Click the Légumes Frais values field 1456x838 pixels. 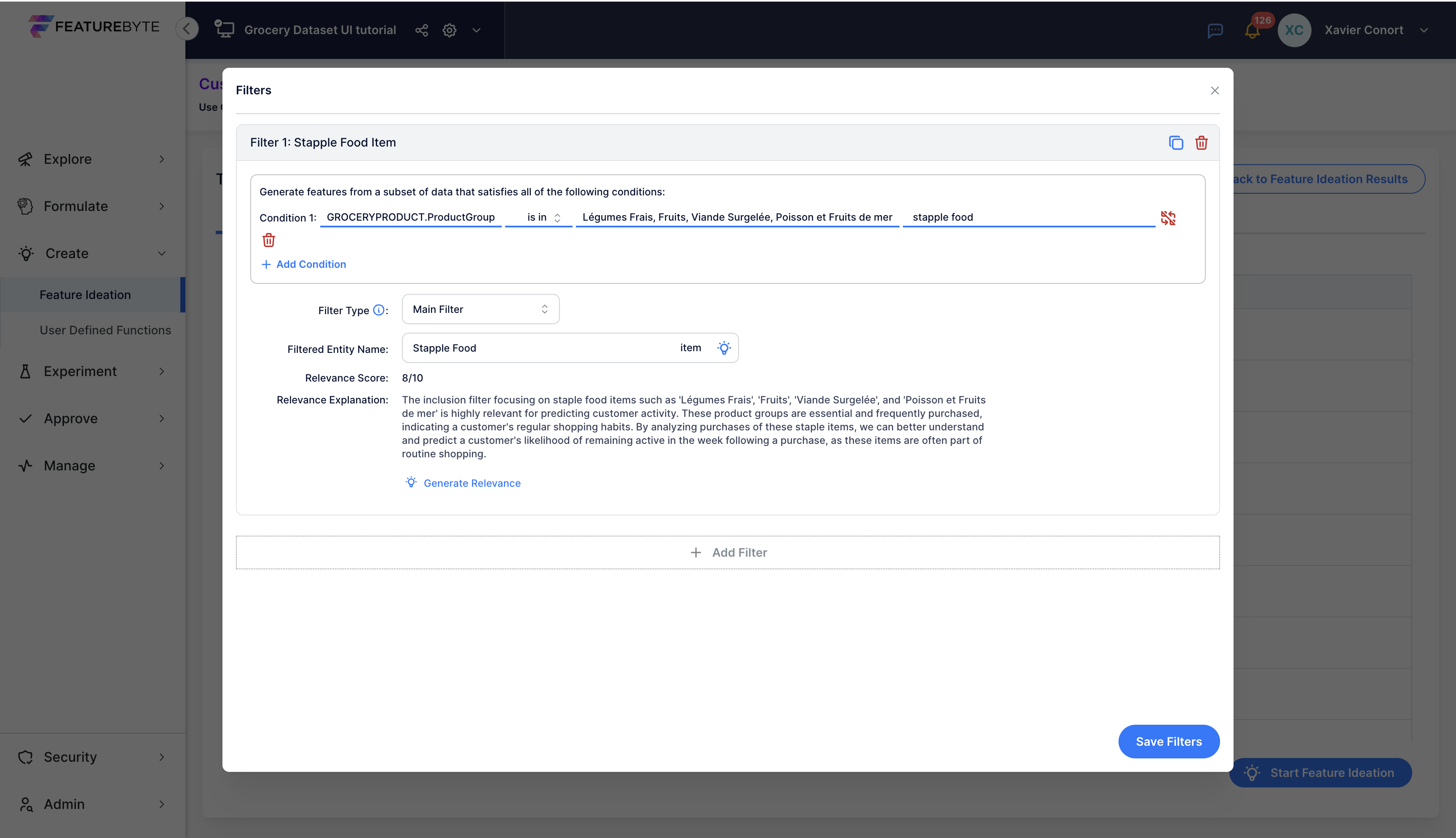click(x=737, y=217)
